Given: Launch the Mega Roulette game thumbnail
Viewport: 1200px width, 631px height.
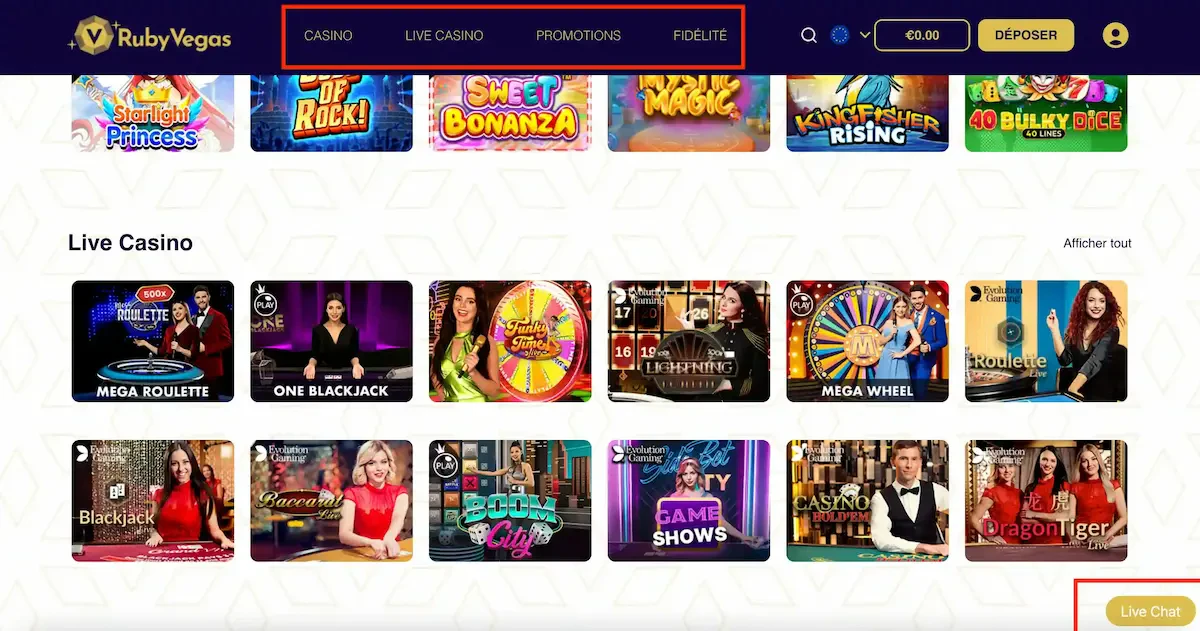Looking at the screenshot, I should tap(153, 341).
